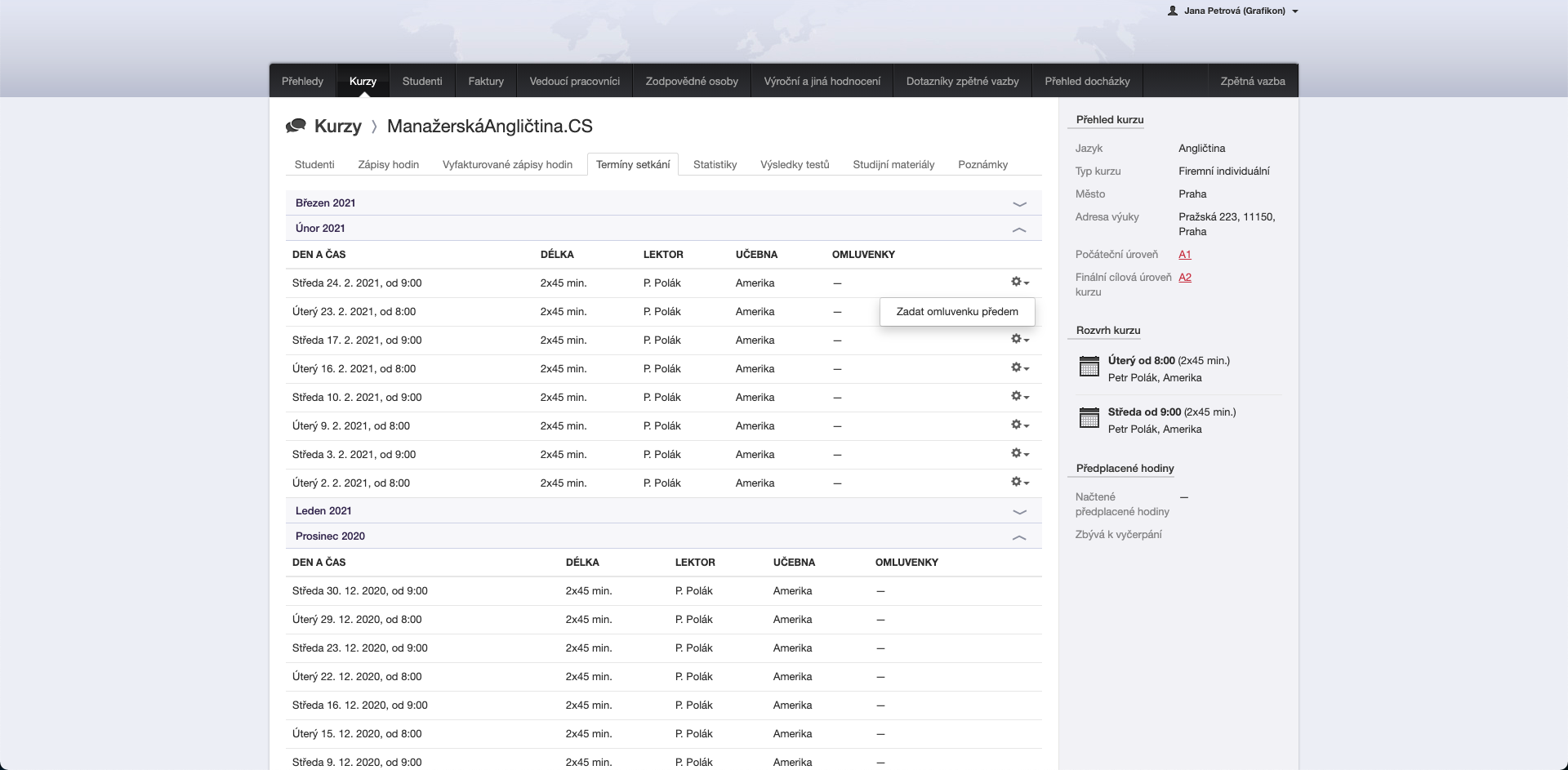
Task: Click ManažerskáAngličtina.CS course title
Action: 490,126
